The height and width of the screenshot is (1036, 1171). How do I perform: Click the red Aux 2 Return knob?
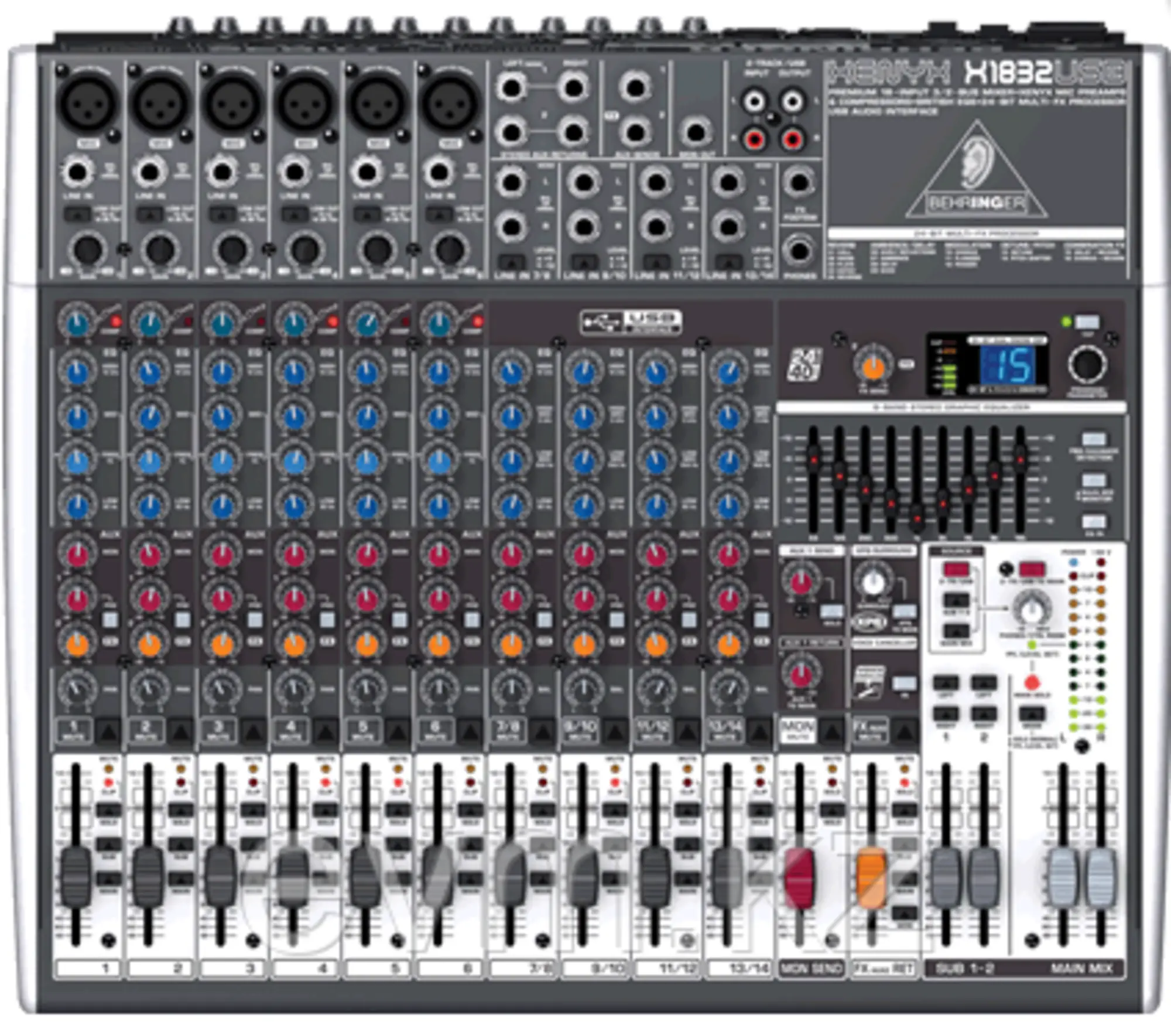click(x=800, y=674)
